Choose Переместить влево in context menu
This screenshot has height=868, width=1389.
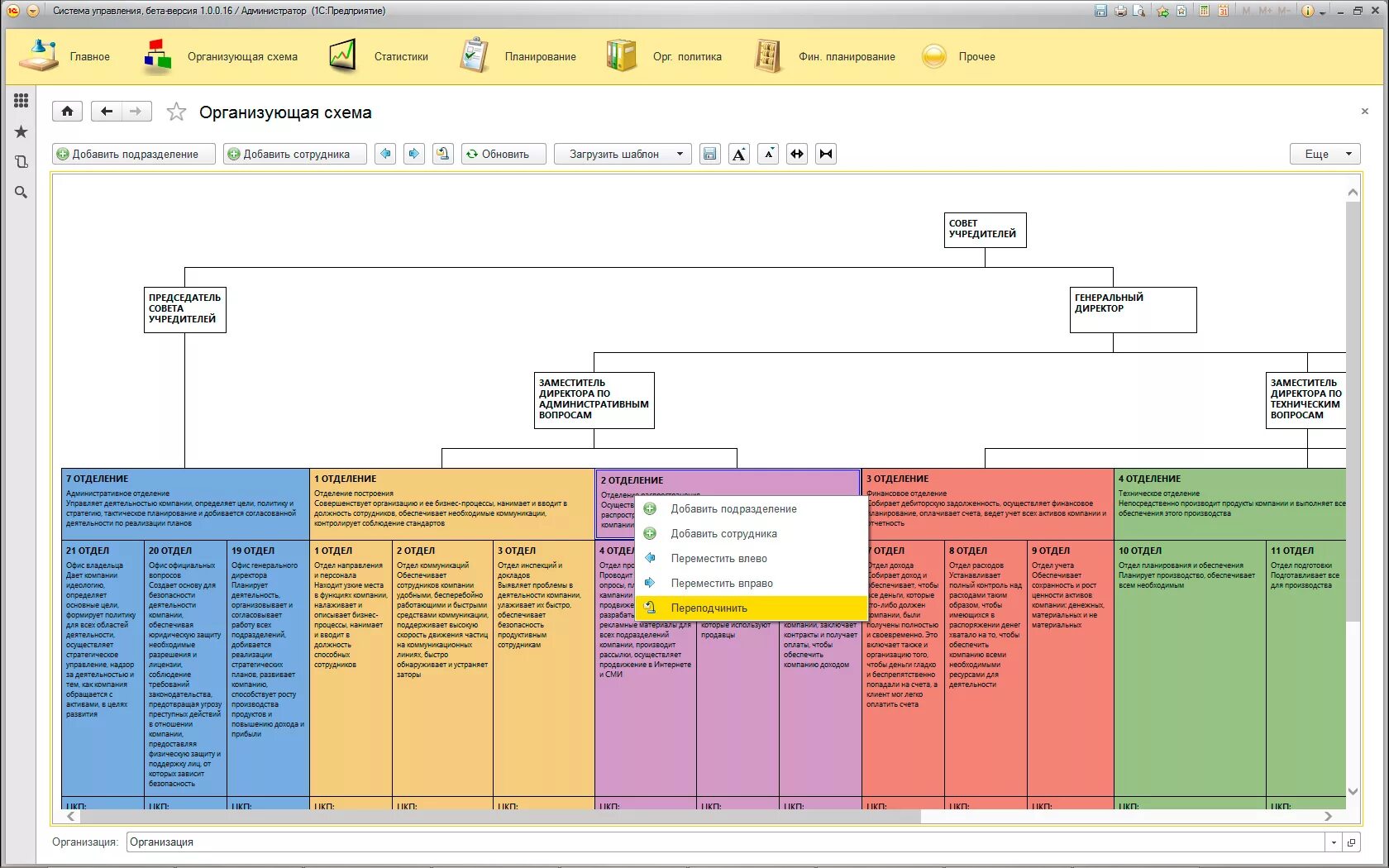(x=752, y=559)
